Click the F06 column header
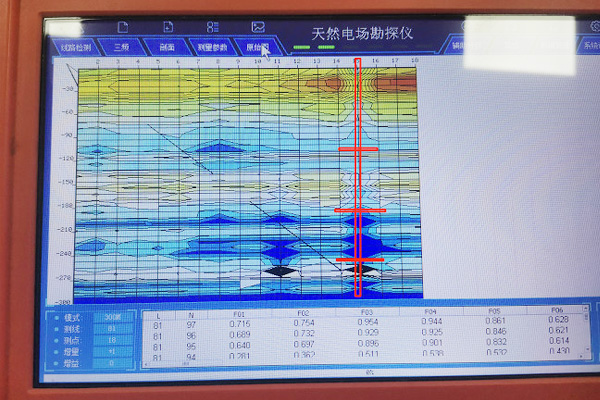600x400 pixels. 558,312
